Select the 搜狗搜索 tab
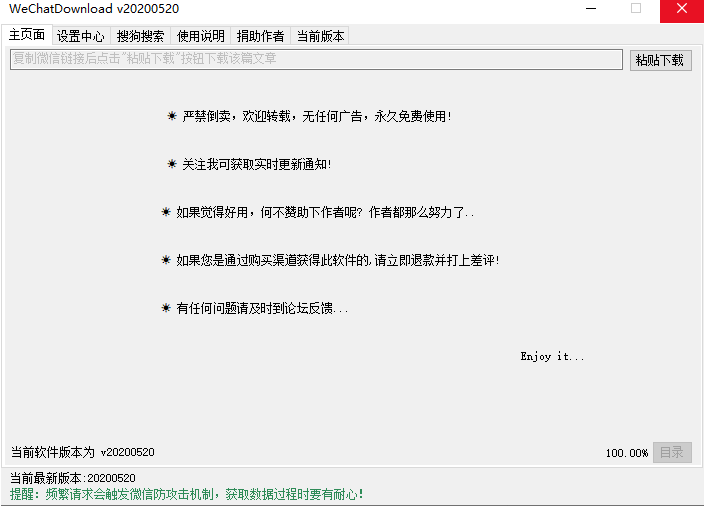Screen dimensions: 704x506 (x=140, y=36)
